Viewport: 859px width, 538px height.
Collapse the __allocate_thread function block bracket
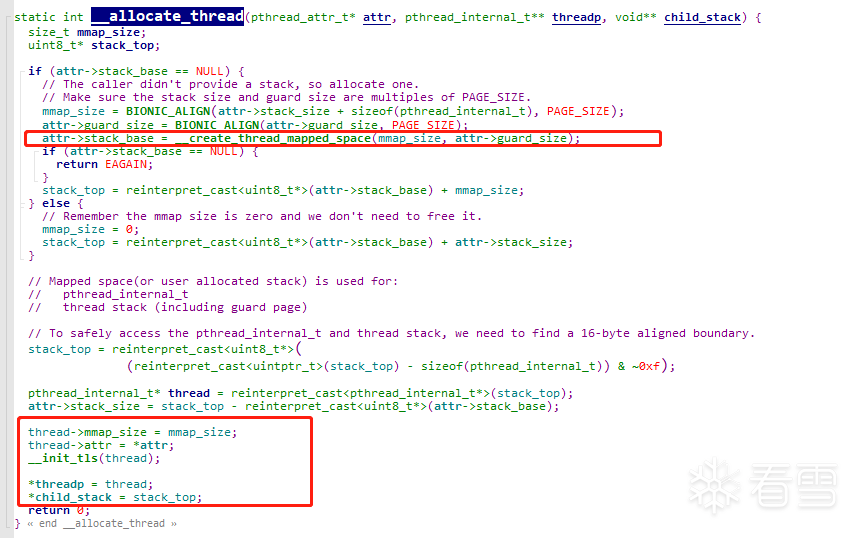pos(9,18)
